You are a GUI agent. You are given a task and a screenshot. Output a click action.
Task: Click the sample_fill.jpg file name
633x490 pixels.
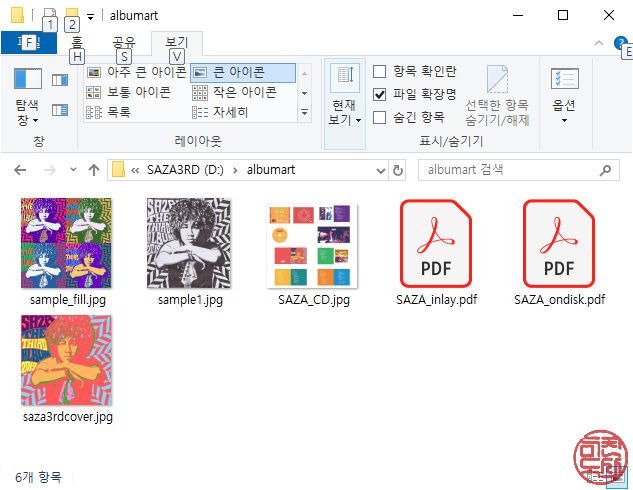68,300
